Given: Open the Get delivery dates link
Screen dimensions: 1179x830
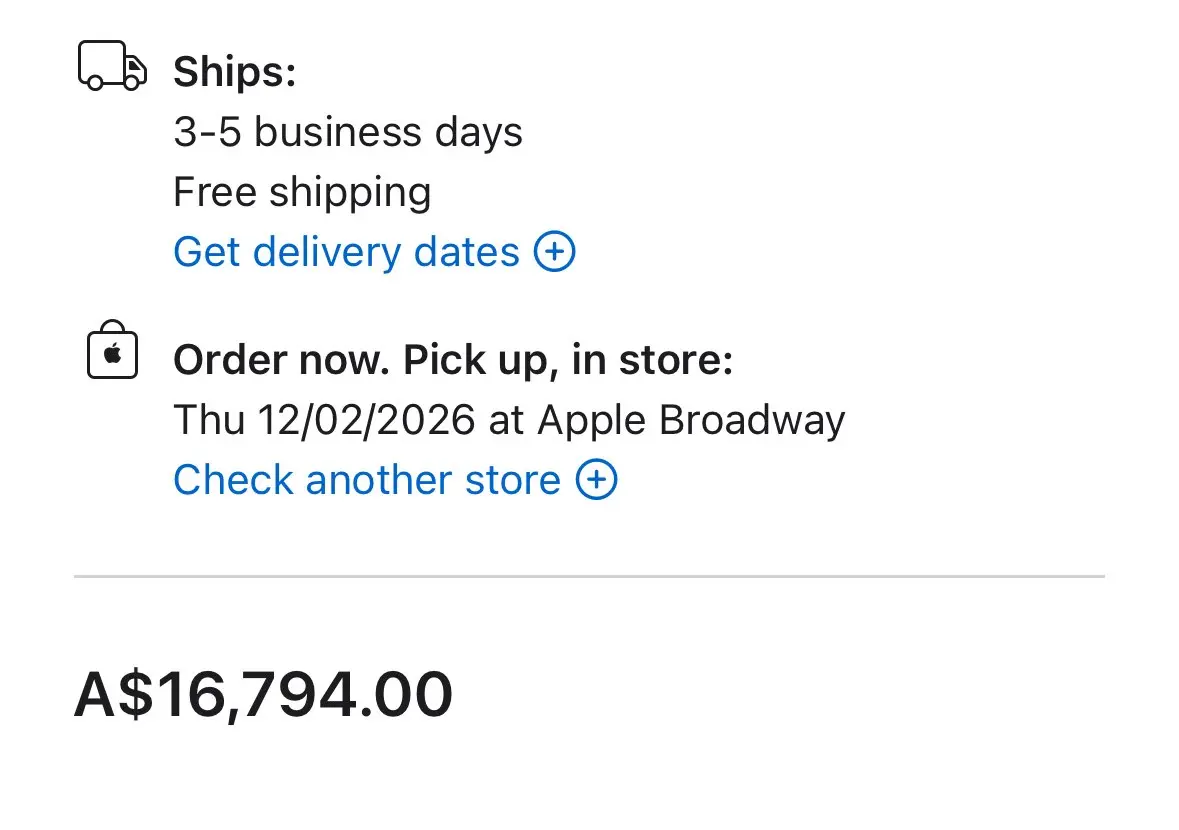Looking at the screenshot, I should coord(346,252).
